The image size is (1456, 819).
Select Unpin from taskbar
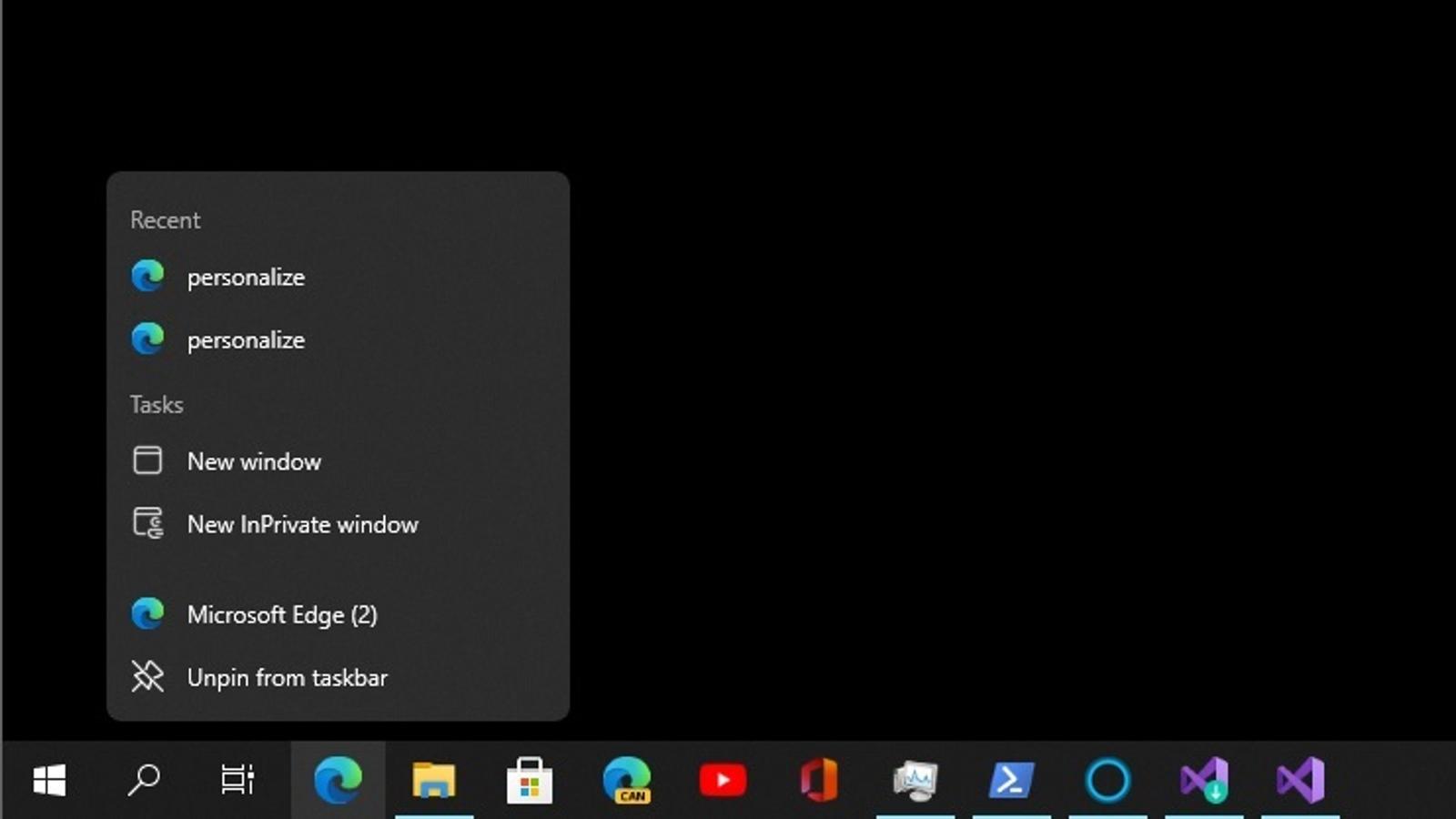(338, 677)
